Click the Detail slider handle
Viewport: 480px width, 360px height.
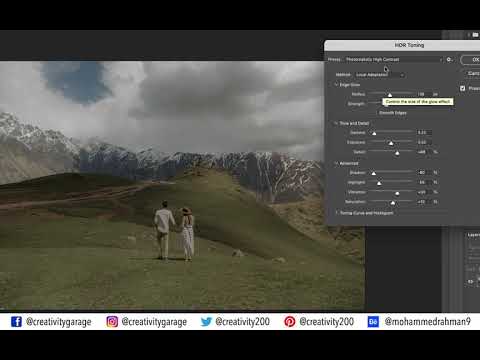click(397, 153)
